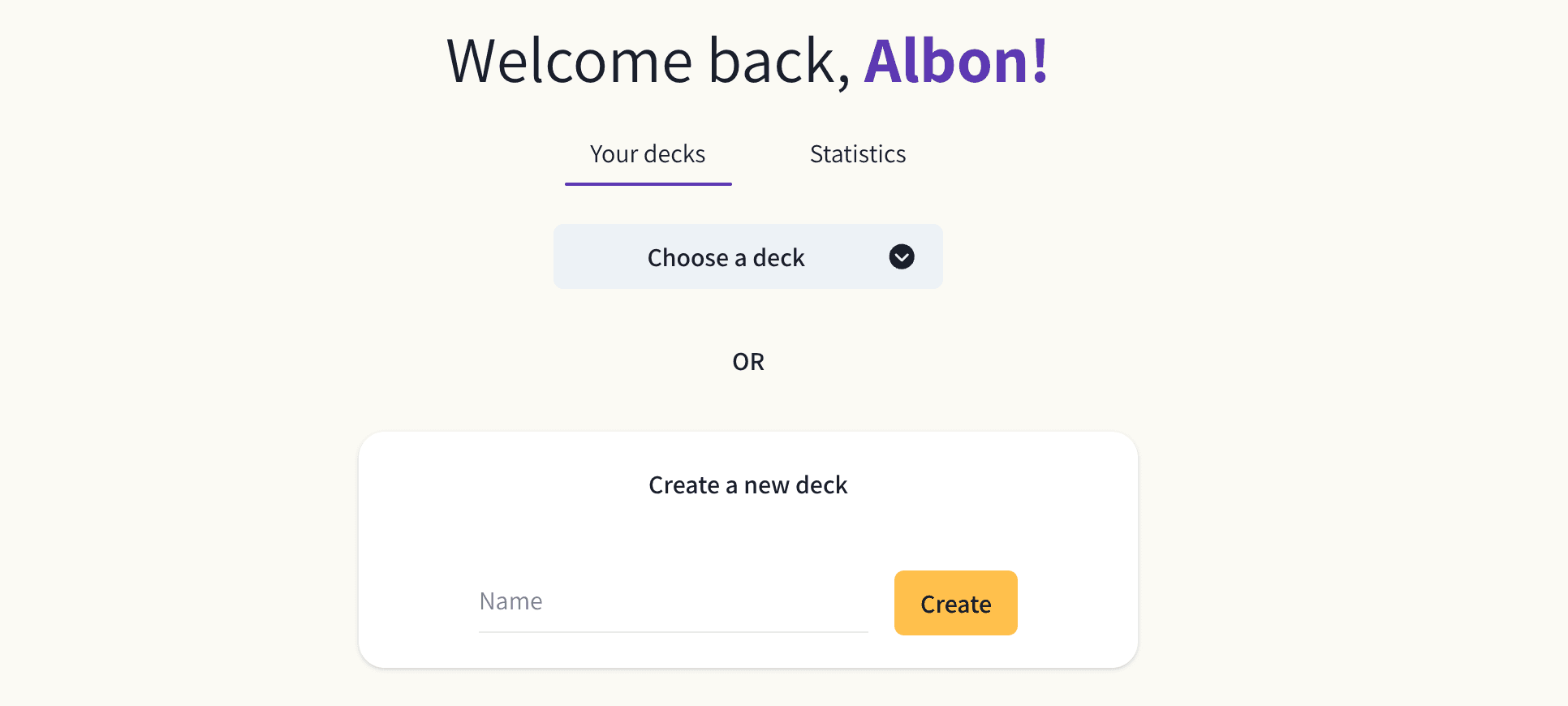
Task: Expand the Choose a deck dropdown
Action: pyautogui.click(x=747, y=256)
